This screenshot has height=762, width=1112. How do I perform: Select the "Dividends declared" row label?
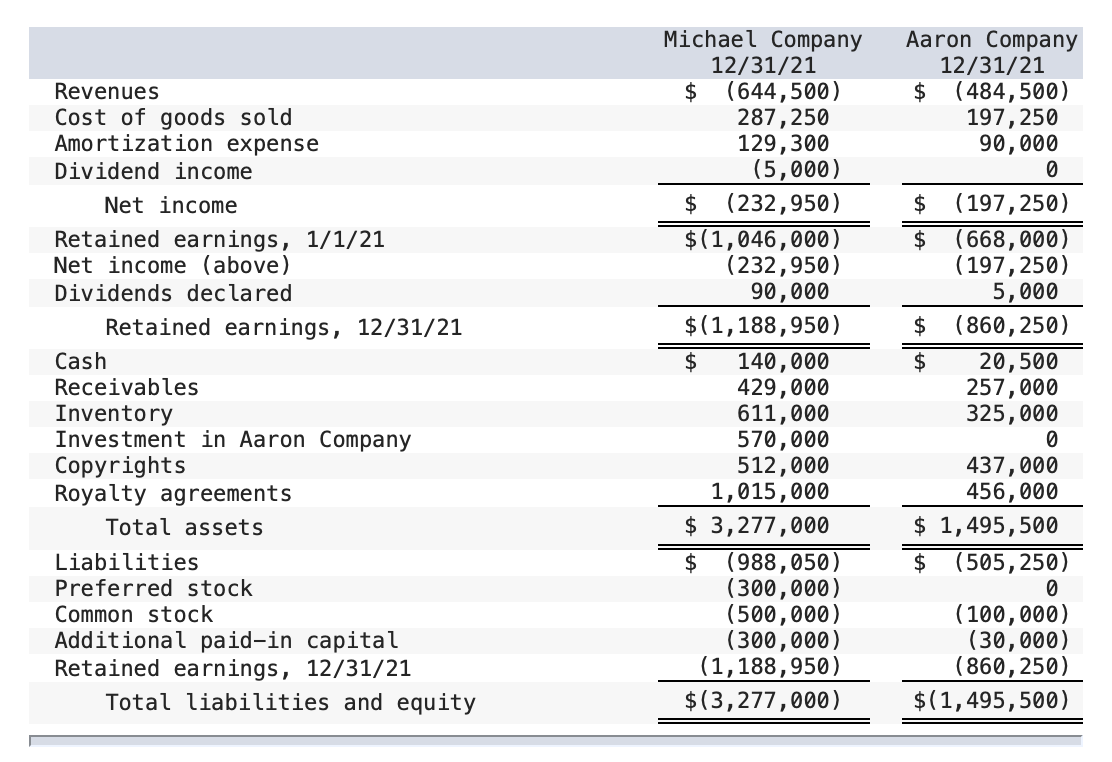tap(173, 294)
